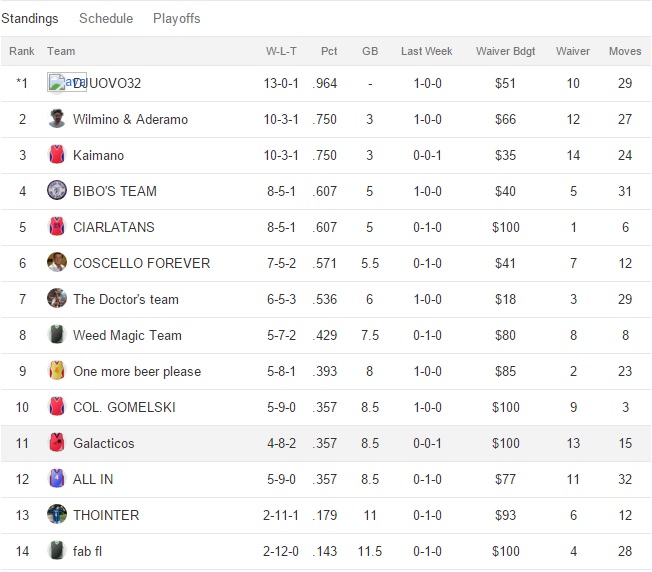652x572 pixels.
Task: Click Kaimano team jersey icon
Action: coord(57,155)
